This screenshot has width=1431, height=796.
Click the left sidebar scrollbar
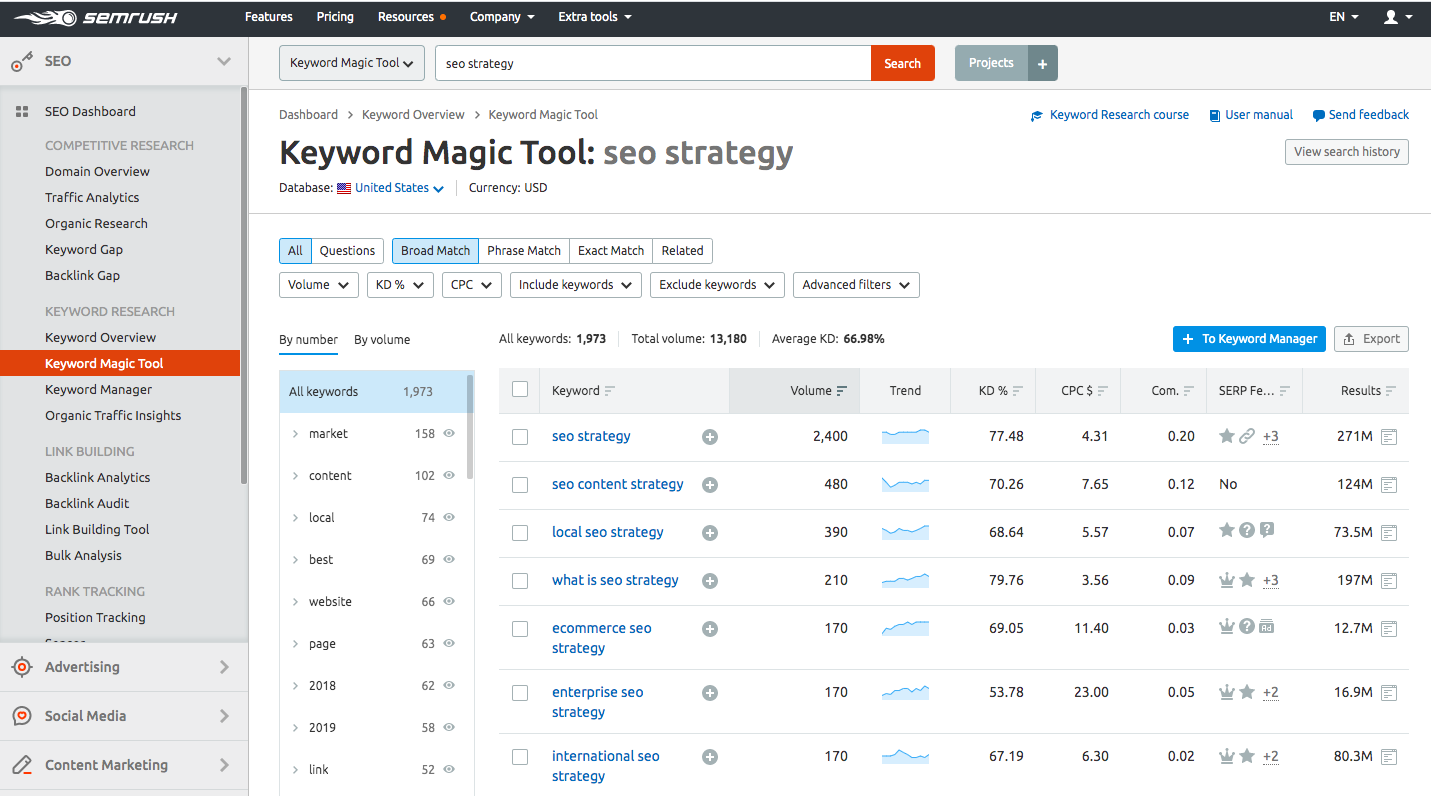point(244,285)
